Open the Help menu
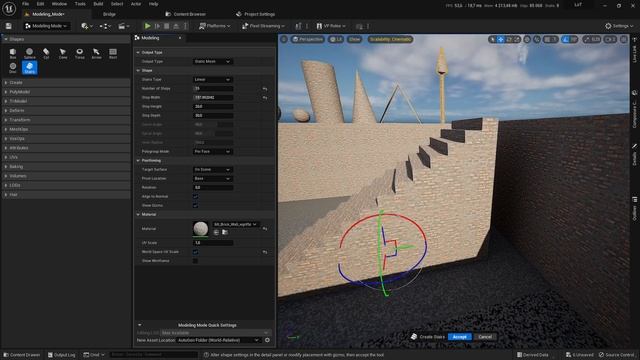Image resolution: width=640 pixels, height=360 pixels. click(x=153, y=4)
